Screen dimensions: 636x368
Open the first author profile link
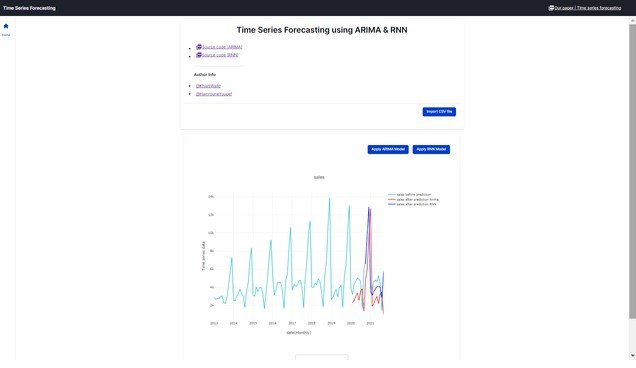[x=208, y=86]
